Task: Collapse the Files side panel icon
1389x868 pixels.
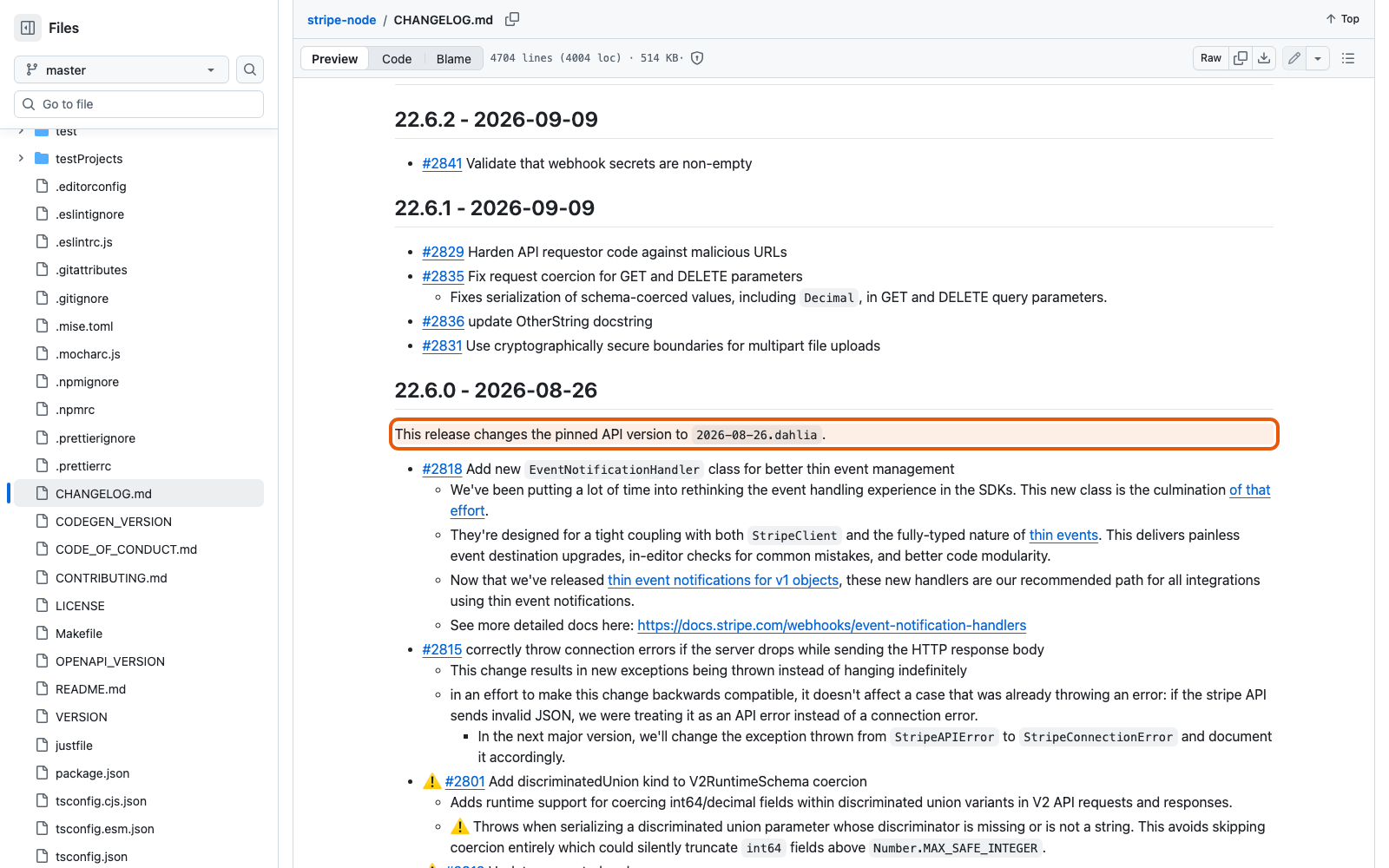Action: [28, 28]
